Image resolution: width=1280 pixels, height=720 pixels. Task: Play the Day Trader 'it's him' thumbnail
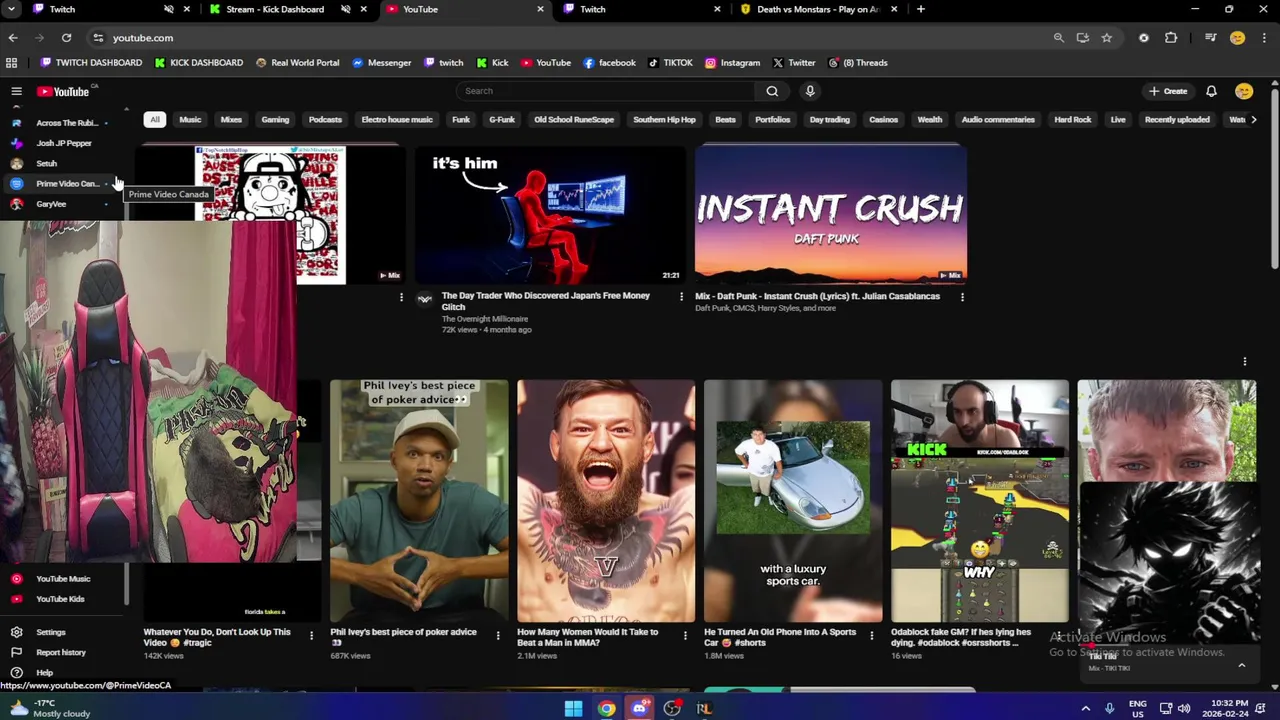[x=550, y=214]
